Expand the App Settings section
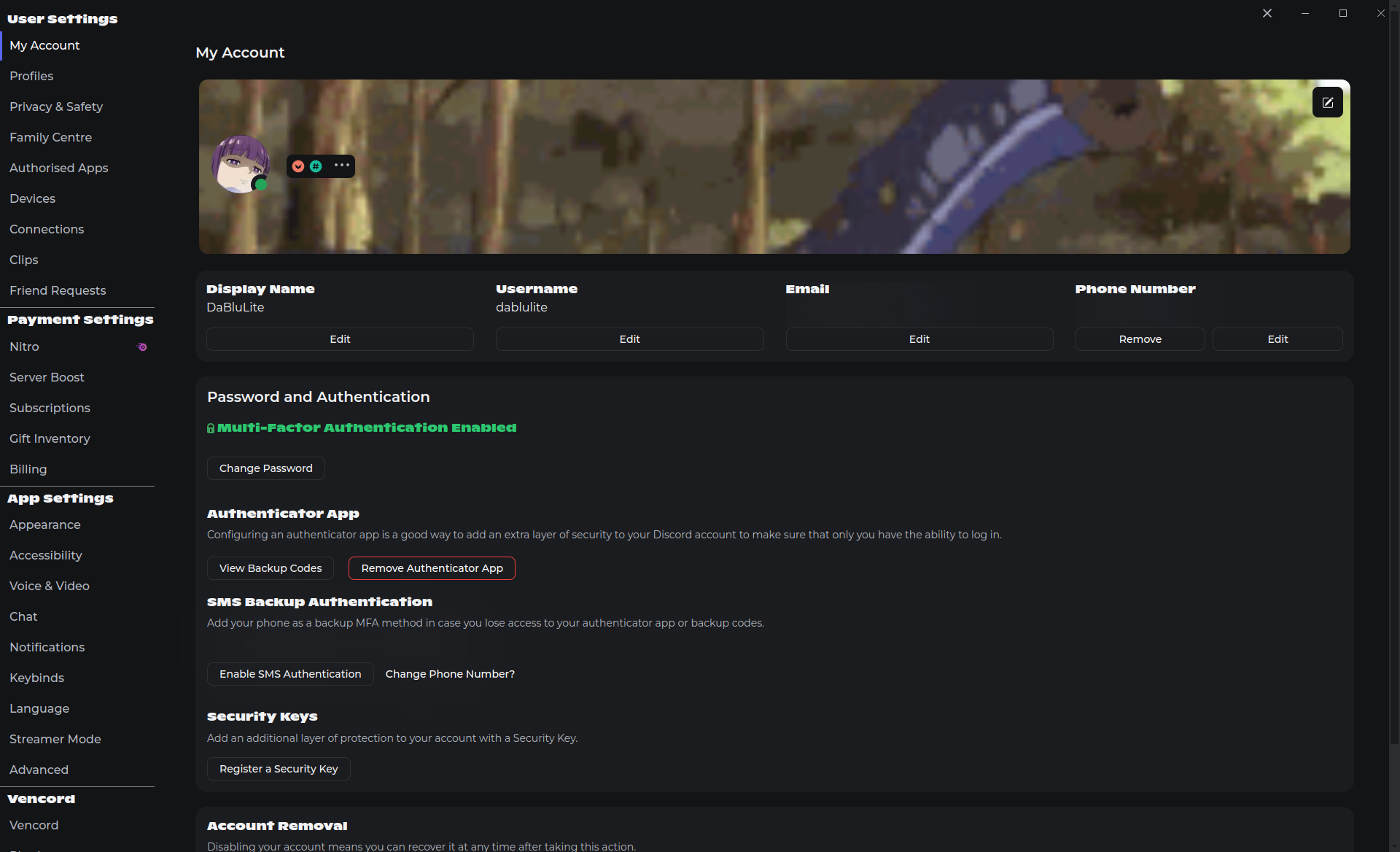This screenshot has width=1400, height=852. point(61,498)
